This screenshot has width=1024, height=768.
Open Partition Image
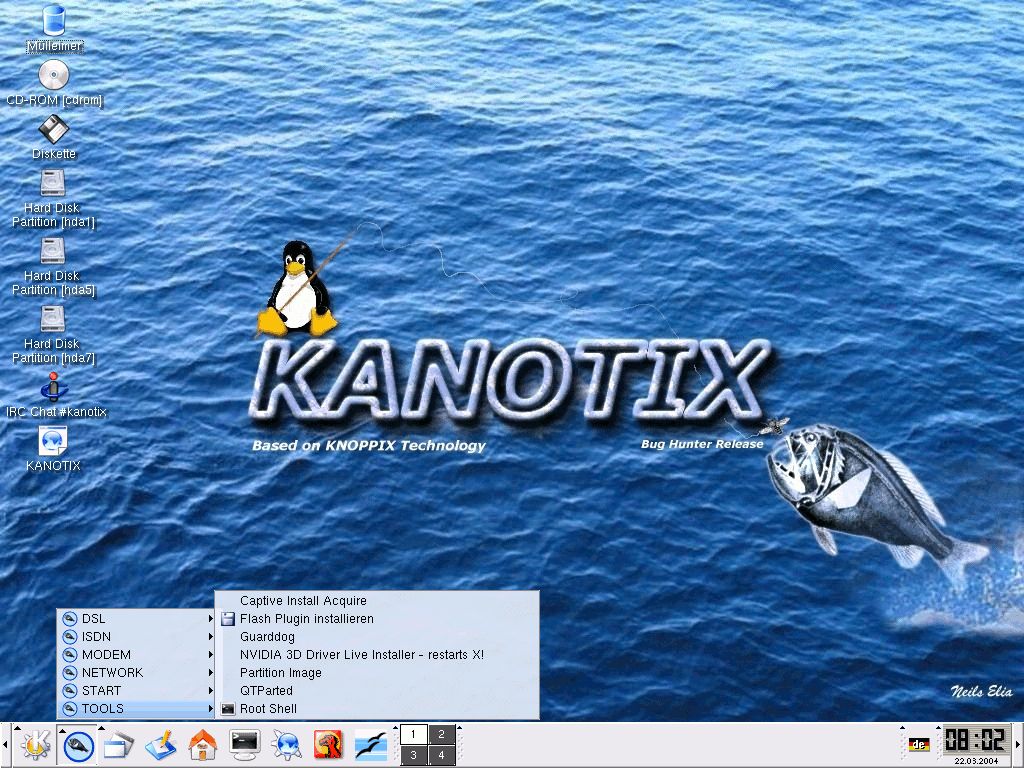pyautogui.click(x=377, y=673)
